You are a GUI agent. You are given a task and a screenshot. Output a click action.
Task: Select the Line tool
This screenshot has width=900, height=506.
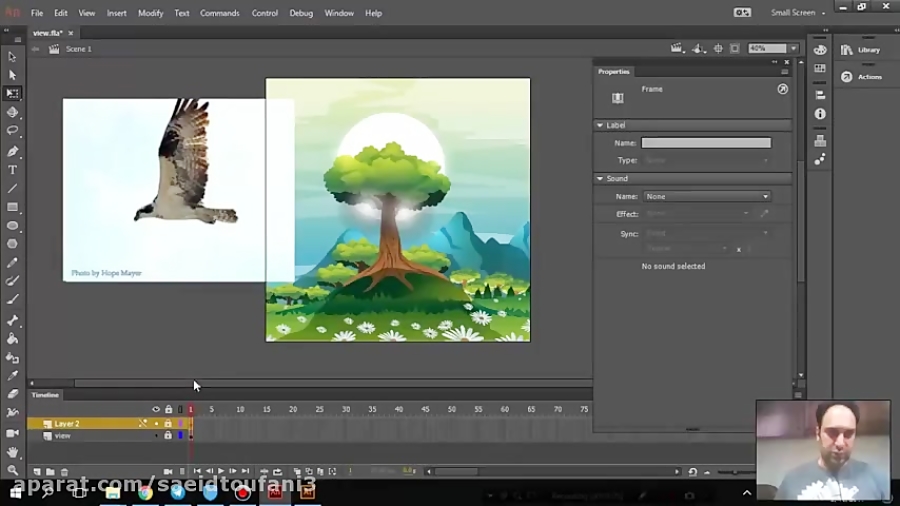tap(12, 188)
